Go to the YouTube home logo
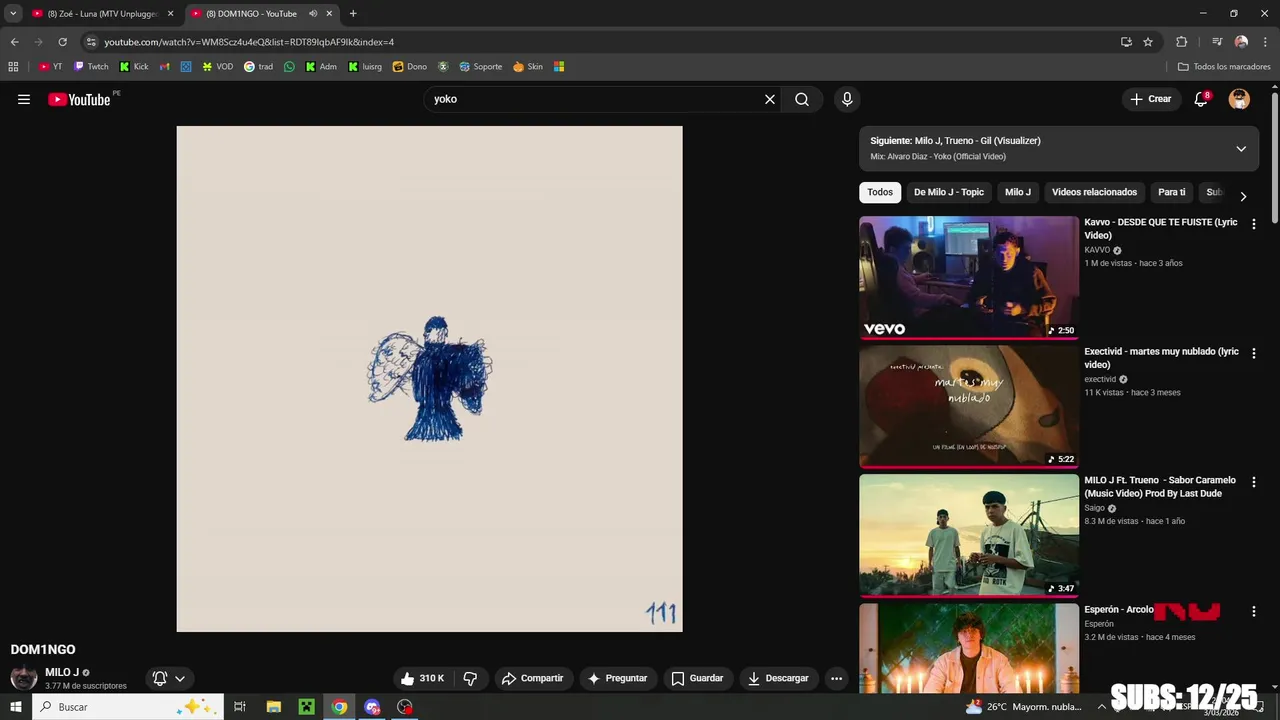This screenshot has height=720, width=1280. (x=79, y=99)
